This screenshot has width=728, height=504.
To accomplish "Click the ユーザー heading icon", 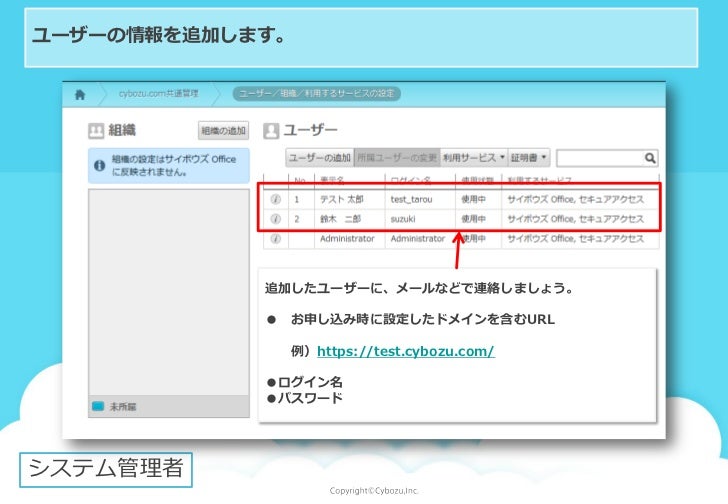I will [x=271, y=131].
